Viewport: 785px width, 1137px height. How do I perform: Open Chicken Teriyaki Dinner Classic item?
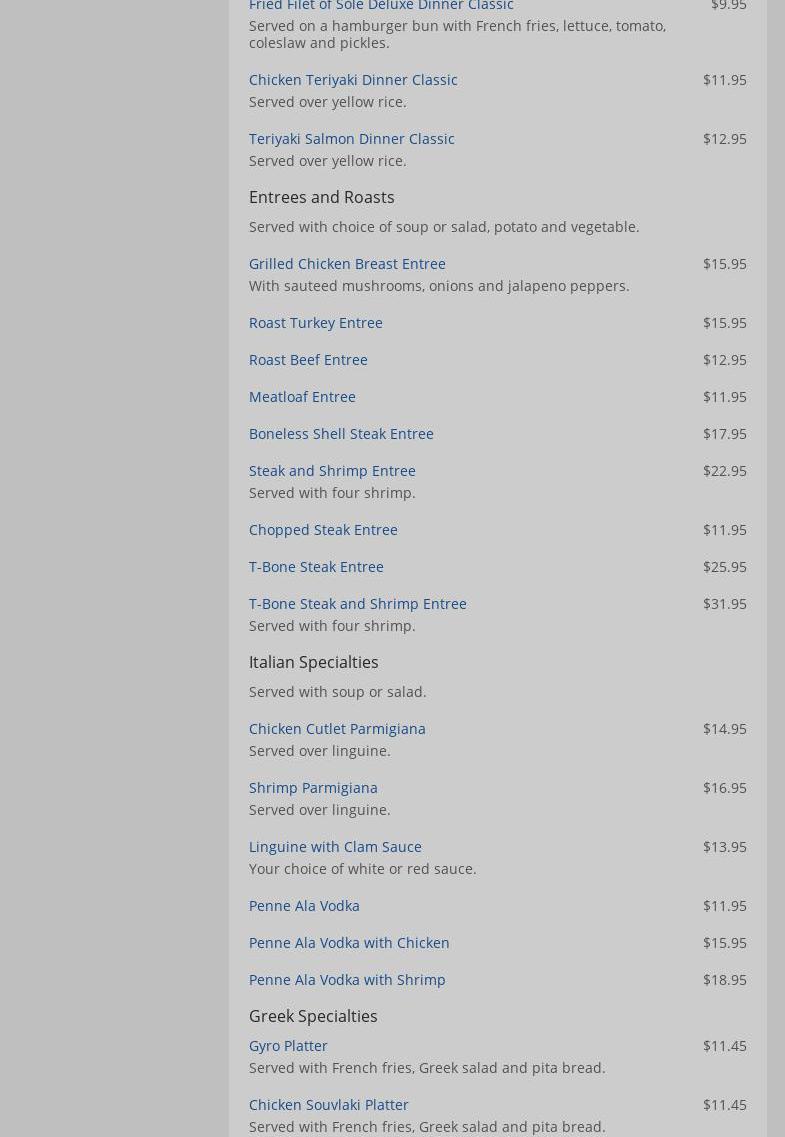353,80
